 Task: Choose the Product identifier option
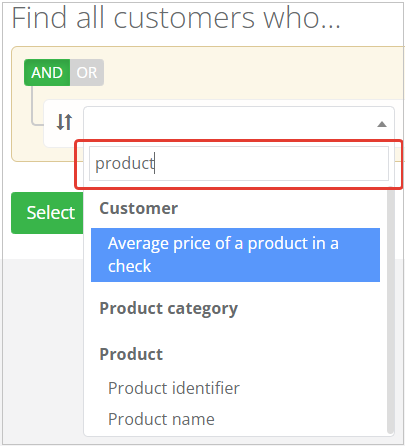click(174, 388)
